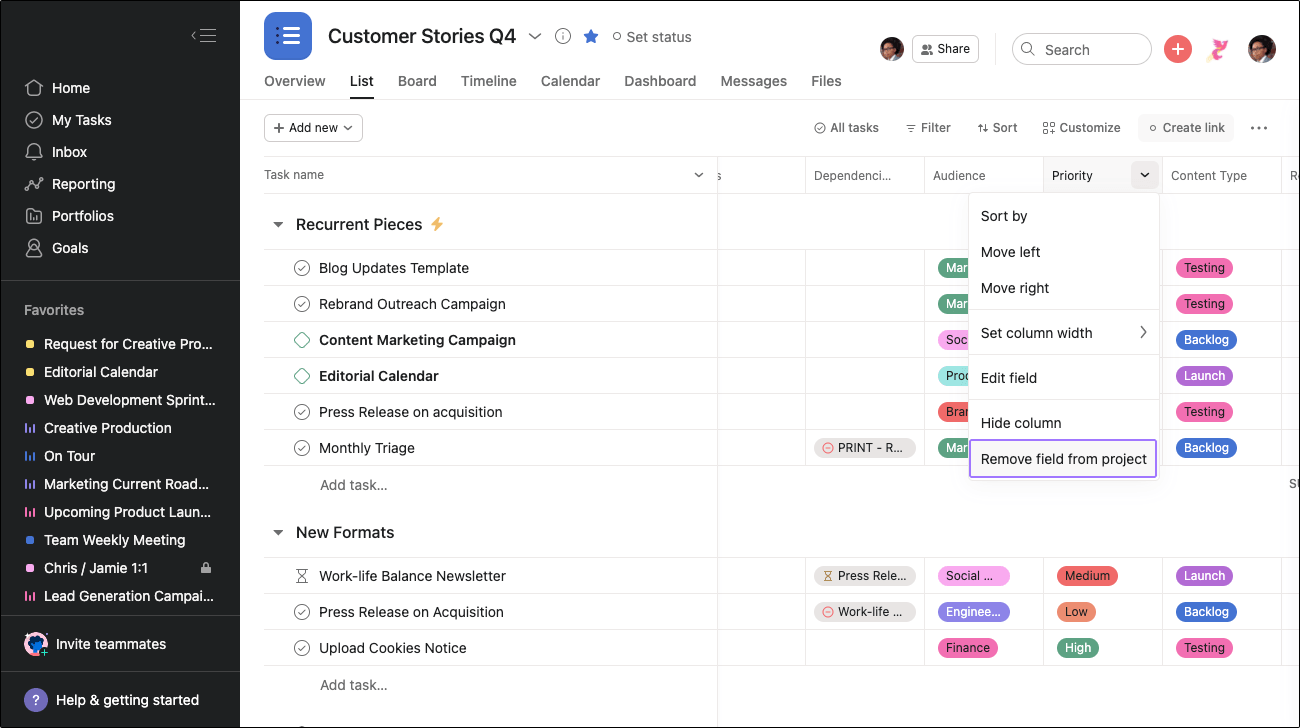The image size is (1300, 728).
Task: Switch to Overview tab
Action: tap(294, 81)
